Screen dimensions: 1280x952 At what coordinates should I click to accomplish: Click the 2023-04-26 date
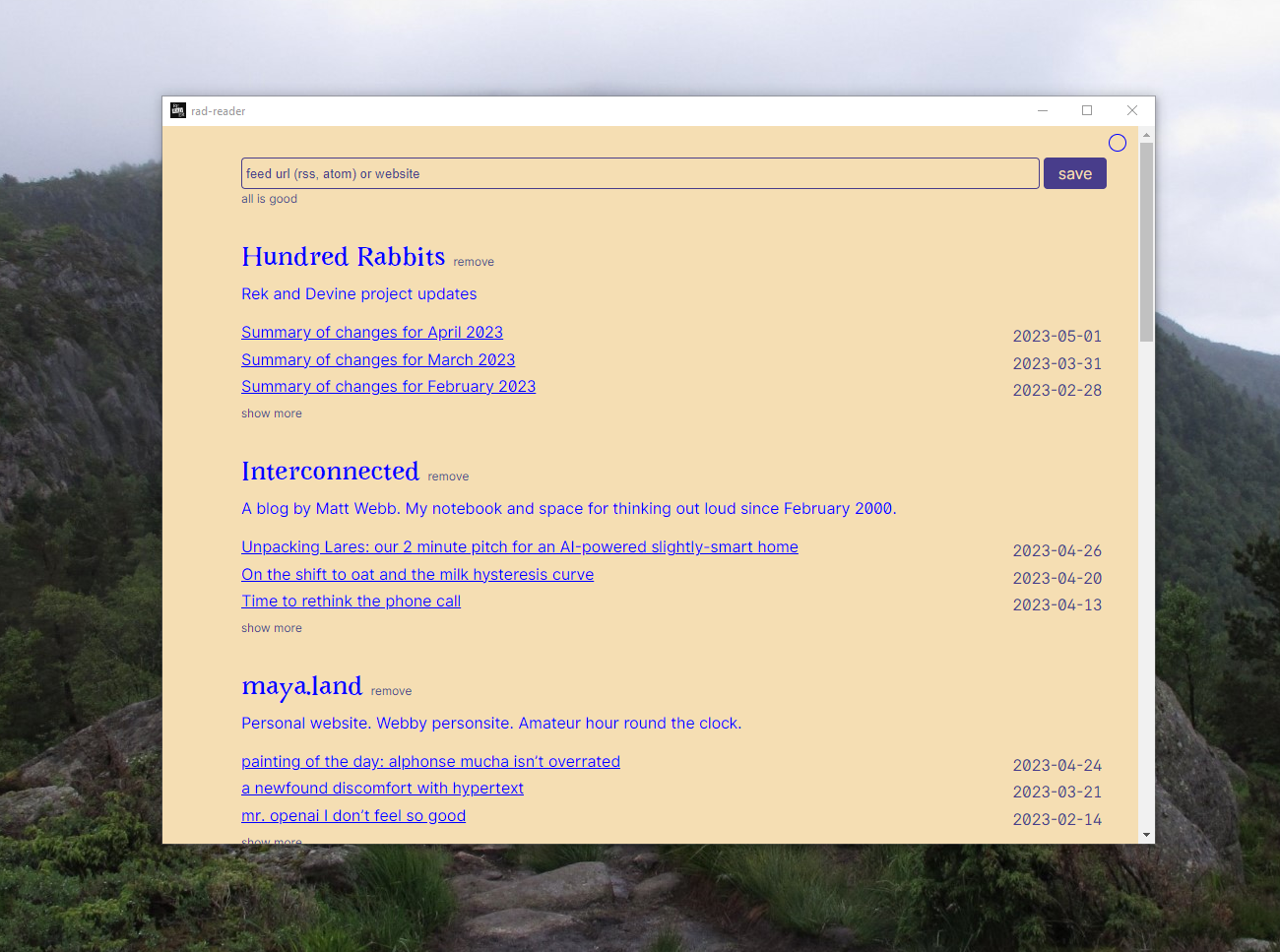click(1057, 551)
